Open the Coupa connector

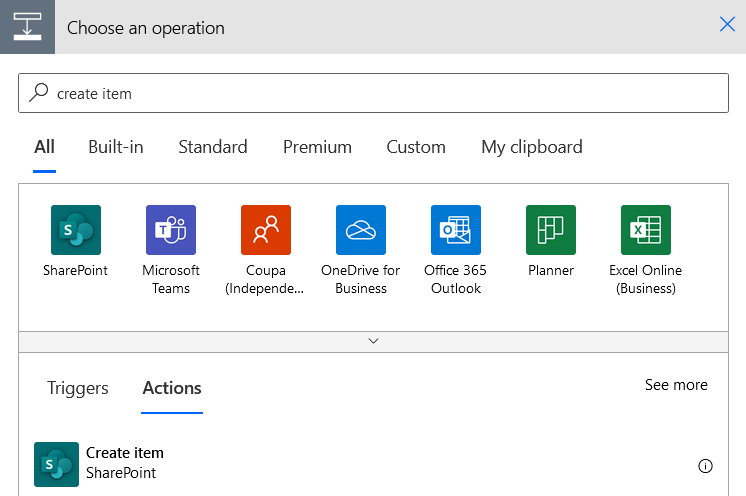(265, 230)
